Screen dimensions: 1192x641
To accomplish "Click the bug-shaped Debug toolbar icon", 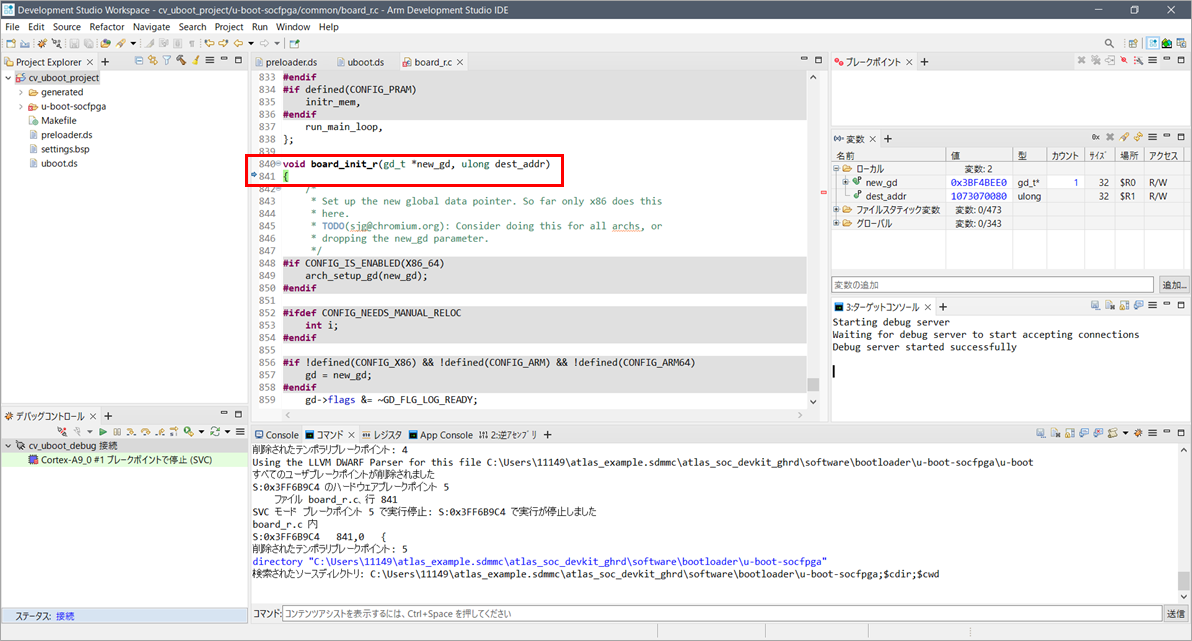I will (42, 43).
